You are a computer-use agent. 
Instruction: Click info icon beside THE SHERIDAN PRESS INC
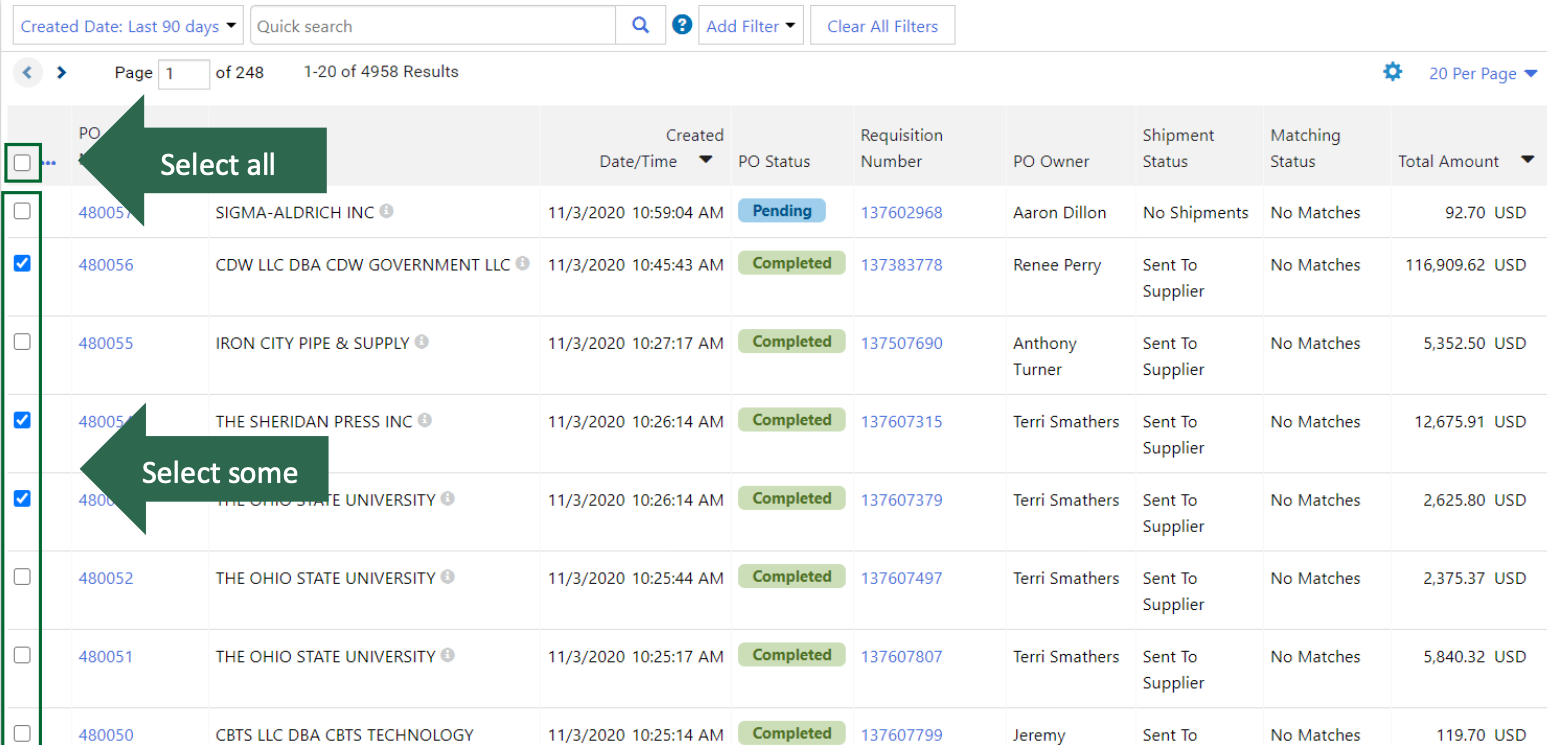click(x=425, y=421)
